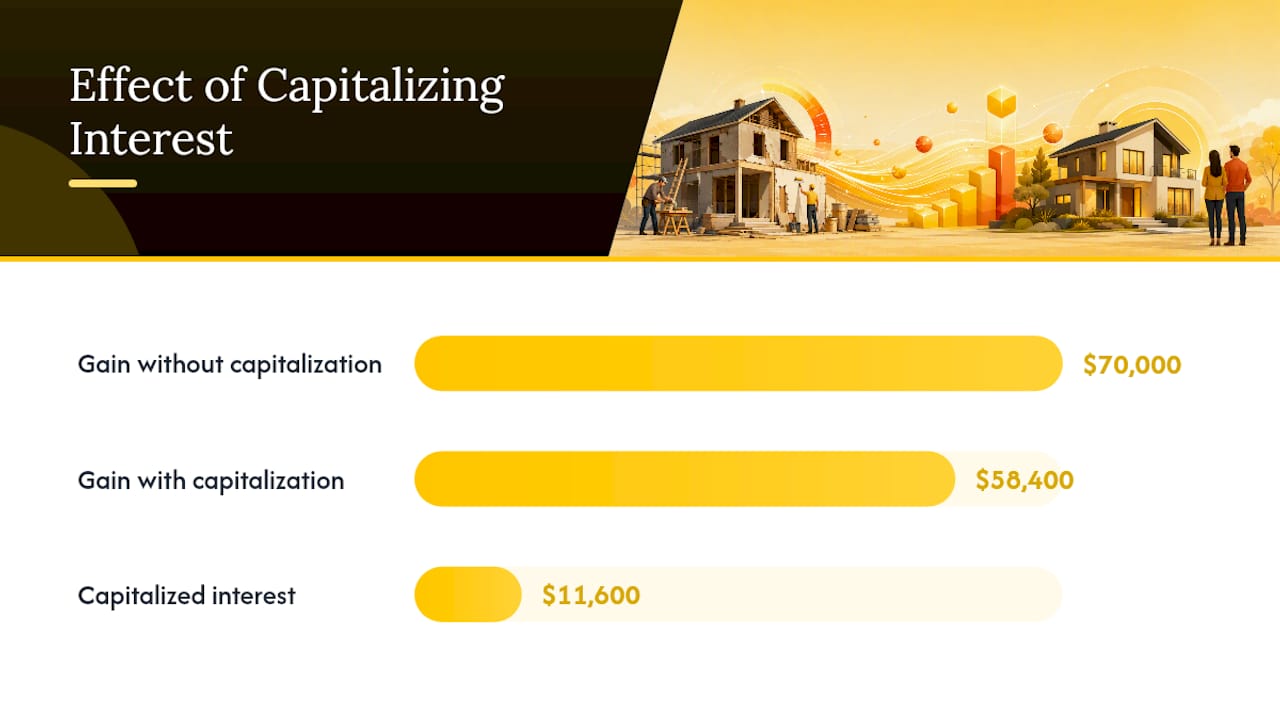Click the house under construction illustration
Image resolution: width=1280 pixels, height=720 pixels.
point(741,165)
